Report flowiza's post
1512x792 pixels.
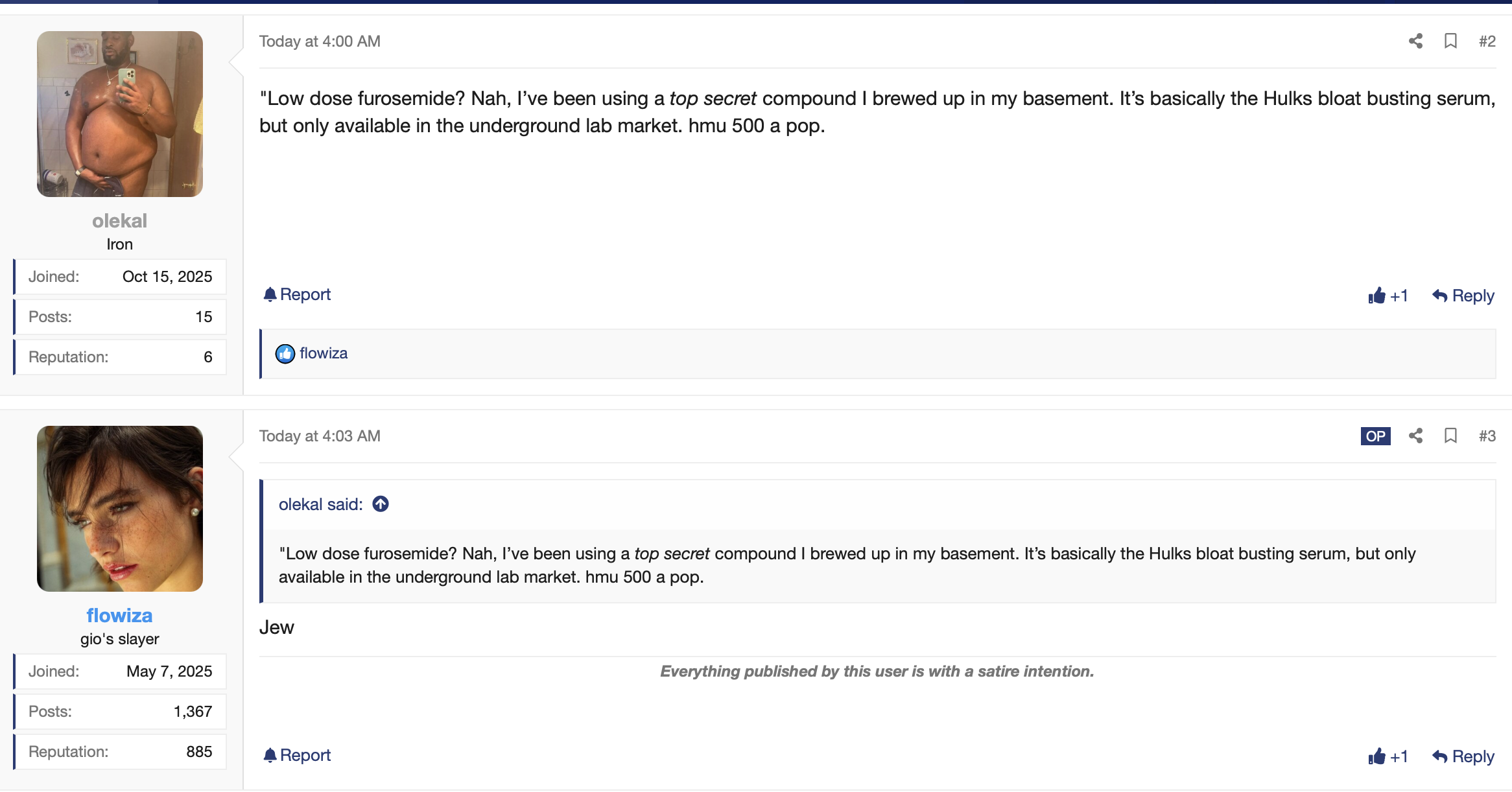coord(297,755)
